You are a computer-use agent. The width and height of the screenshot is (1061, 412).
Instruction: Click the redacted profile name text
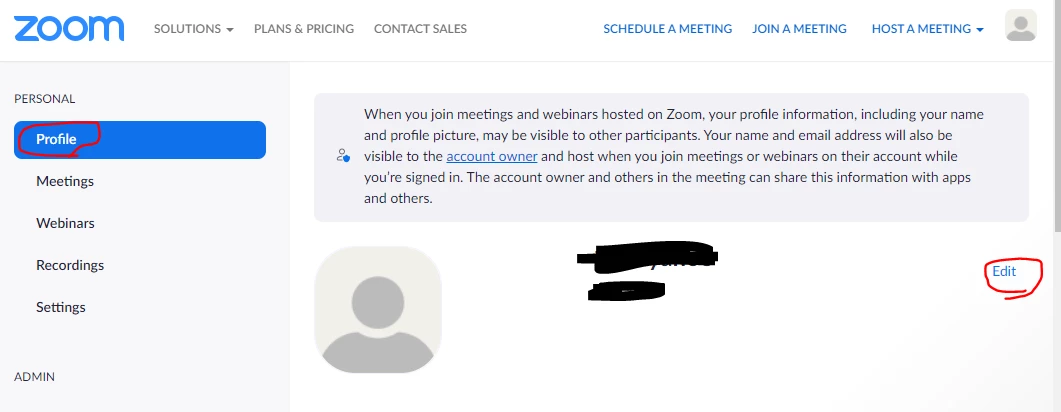pyautogui.click(x=648, y=258)
